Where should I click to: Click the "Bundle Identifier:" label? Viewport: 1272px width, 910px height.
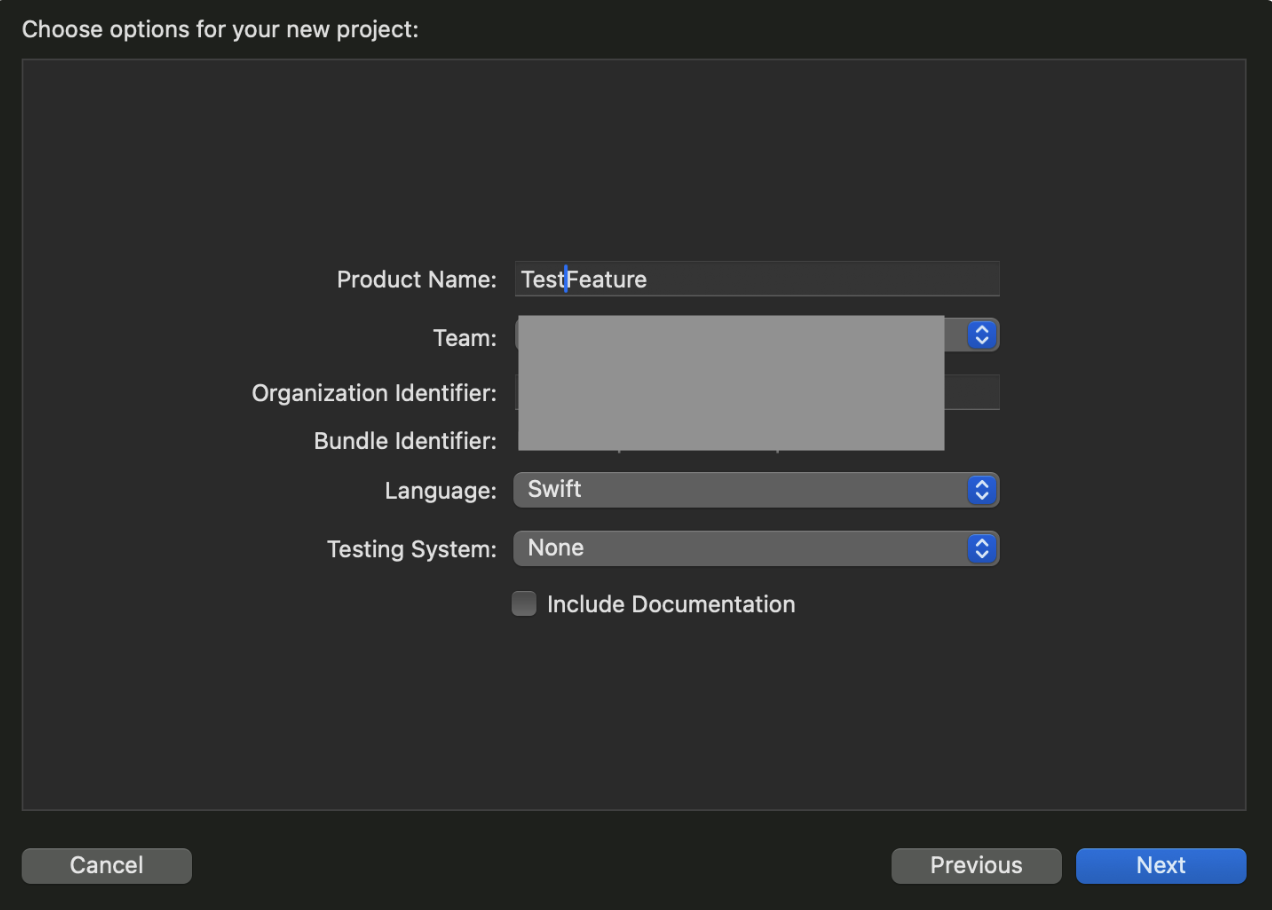point(405,441)
